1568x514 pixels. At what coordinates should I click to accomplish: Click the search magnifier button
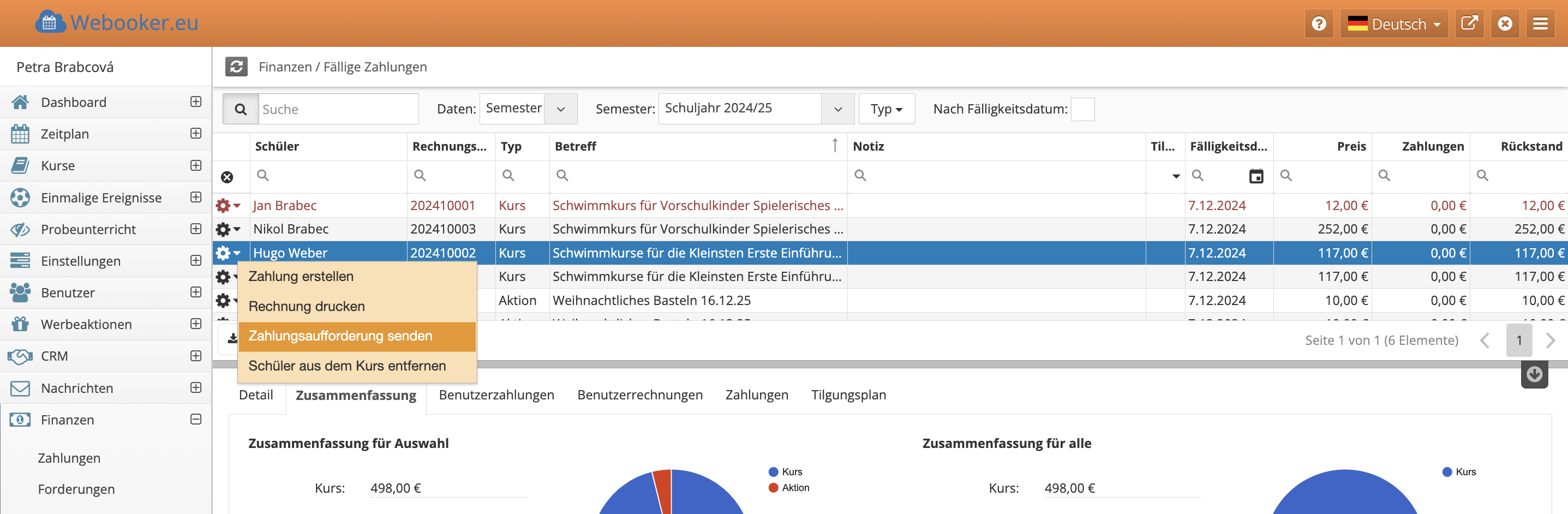tap(241, 109)
